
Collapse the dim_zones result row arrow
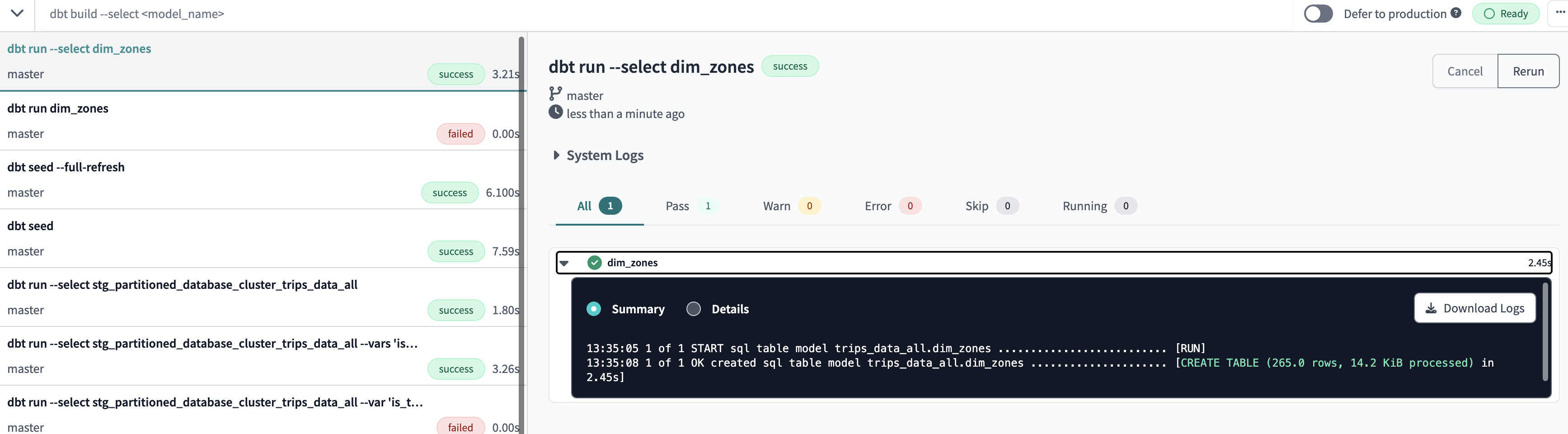(x=564, y=263)
